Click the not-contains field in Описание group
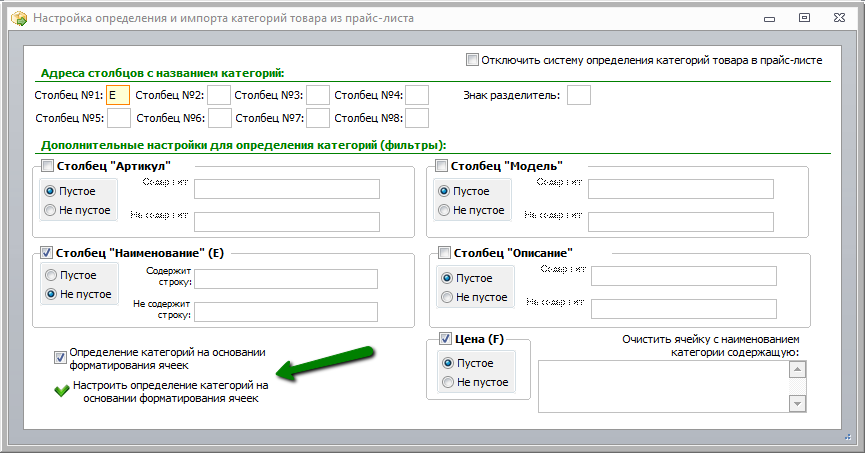 684,309
